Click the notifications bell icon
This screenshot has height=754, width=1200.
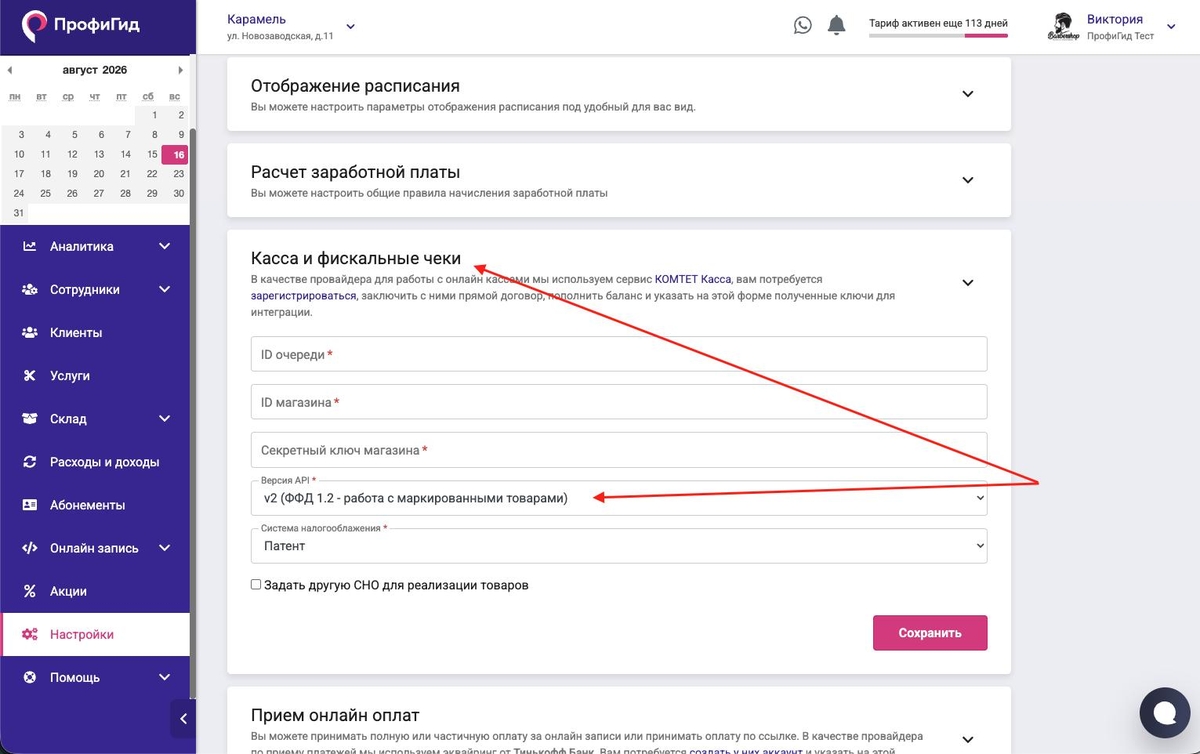837,25
